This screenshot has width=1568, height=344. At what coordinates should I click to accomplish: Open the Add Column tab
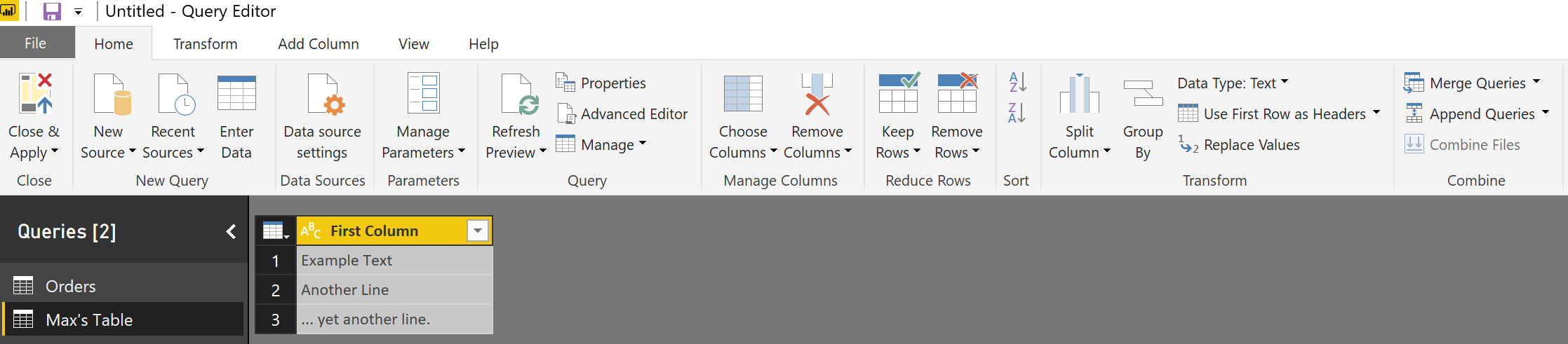(319, 43)
